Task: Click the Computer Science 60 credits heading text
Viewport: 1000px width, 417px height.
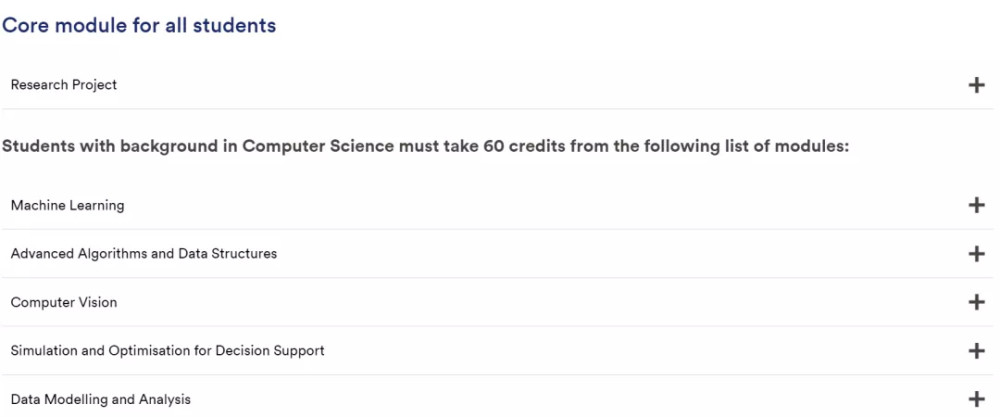Action: point(425,146)
